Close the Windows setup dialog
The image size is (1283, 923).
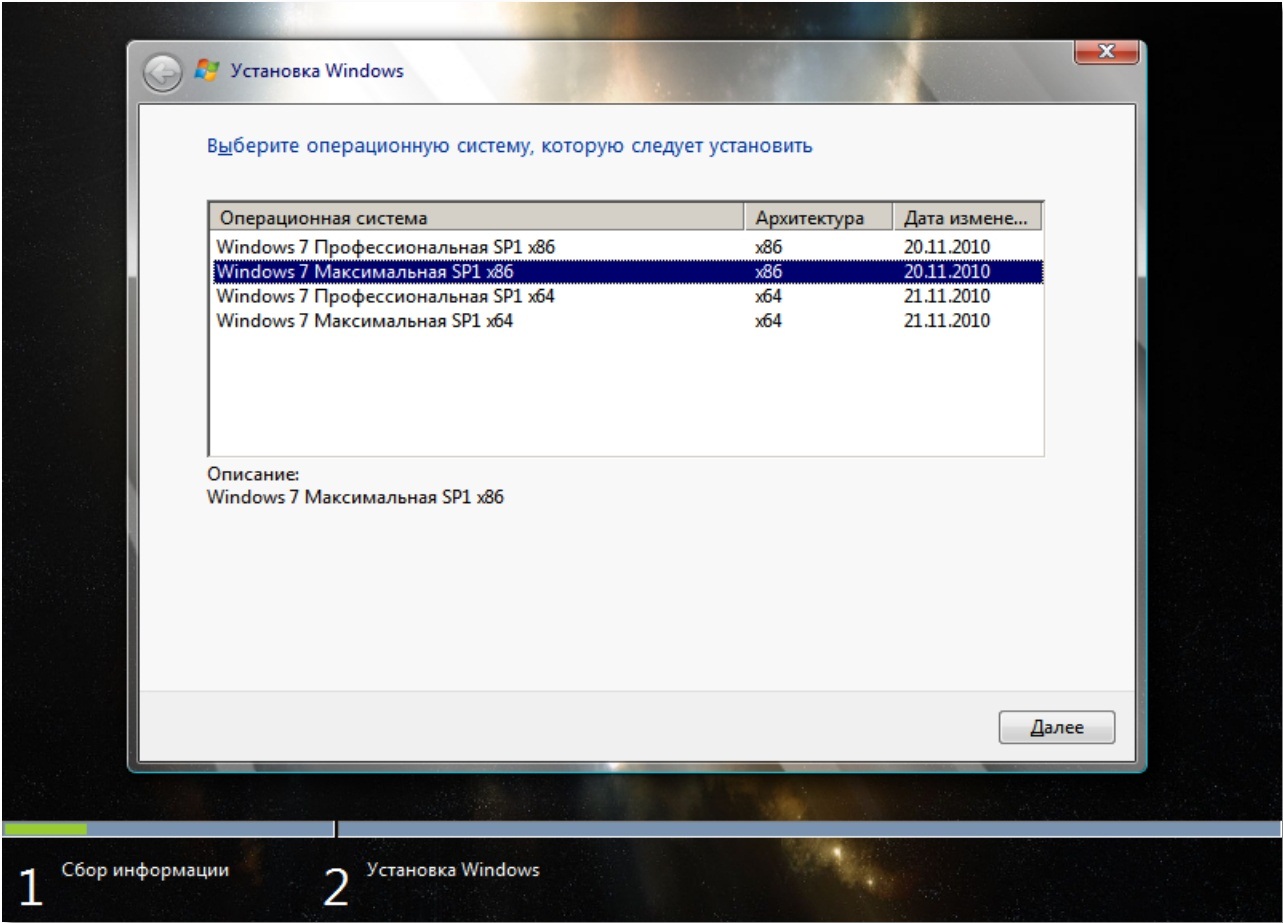(1105, 51)
